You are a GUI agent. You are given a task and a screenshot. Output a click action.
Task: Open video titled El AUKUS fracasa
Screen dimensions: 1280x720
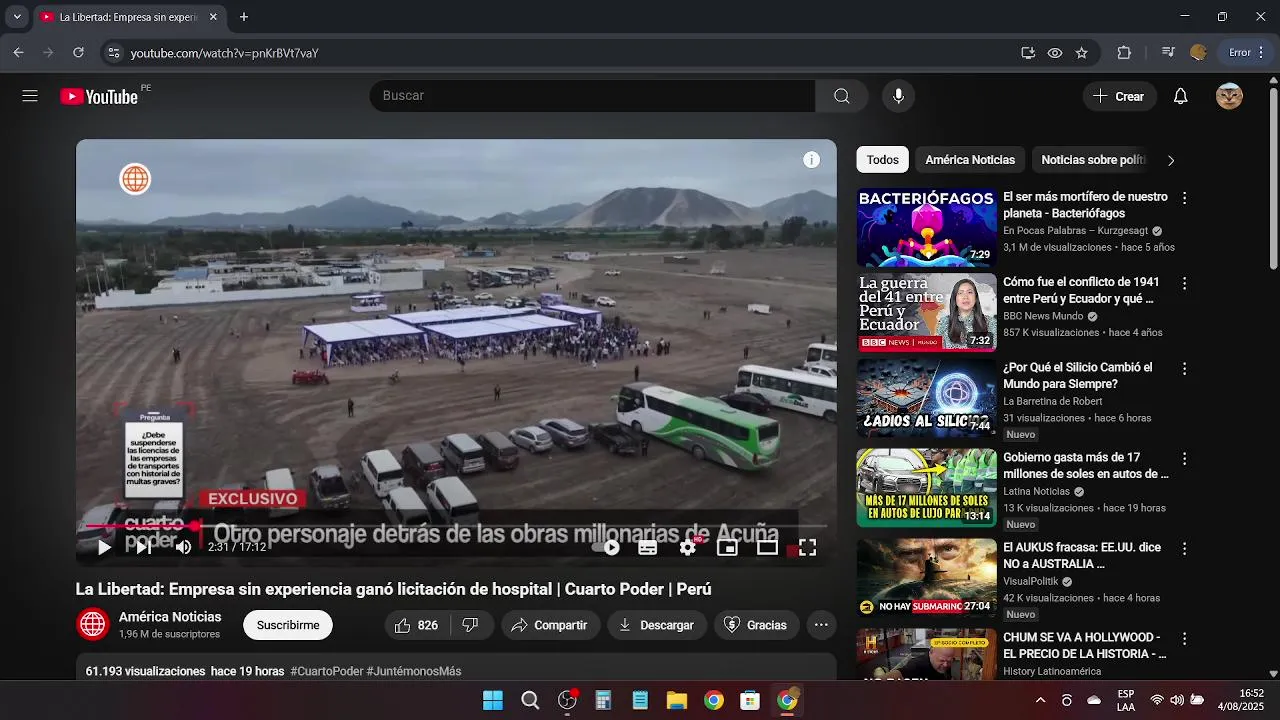tap(1082, 556)
